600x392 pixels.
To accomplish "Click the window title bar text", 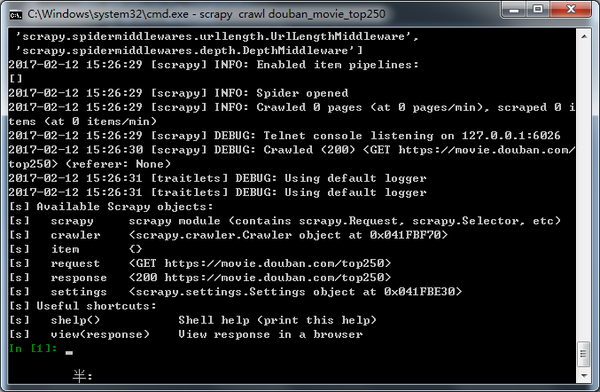I will click(207, 15).
